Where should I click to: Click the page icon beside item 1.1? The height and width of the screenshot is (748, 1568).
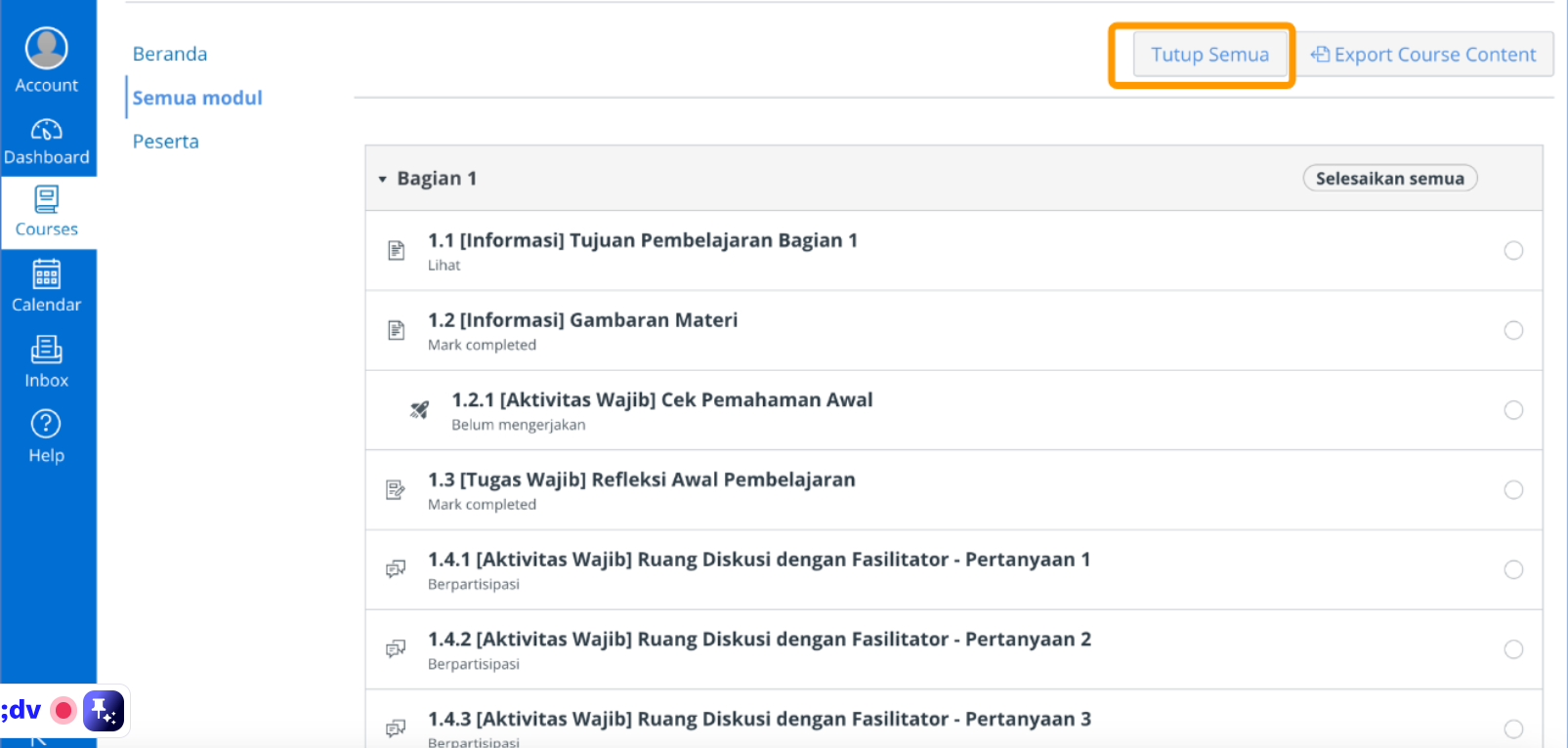pyautogui.click(x=396, y=251)
